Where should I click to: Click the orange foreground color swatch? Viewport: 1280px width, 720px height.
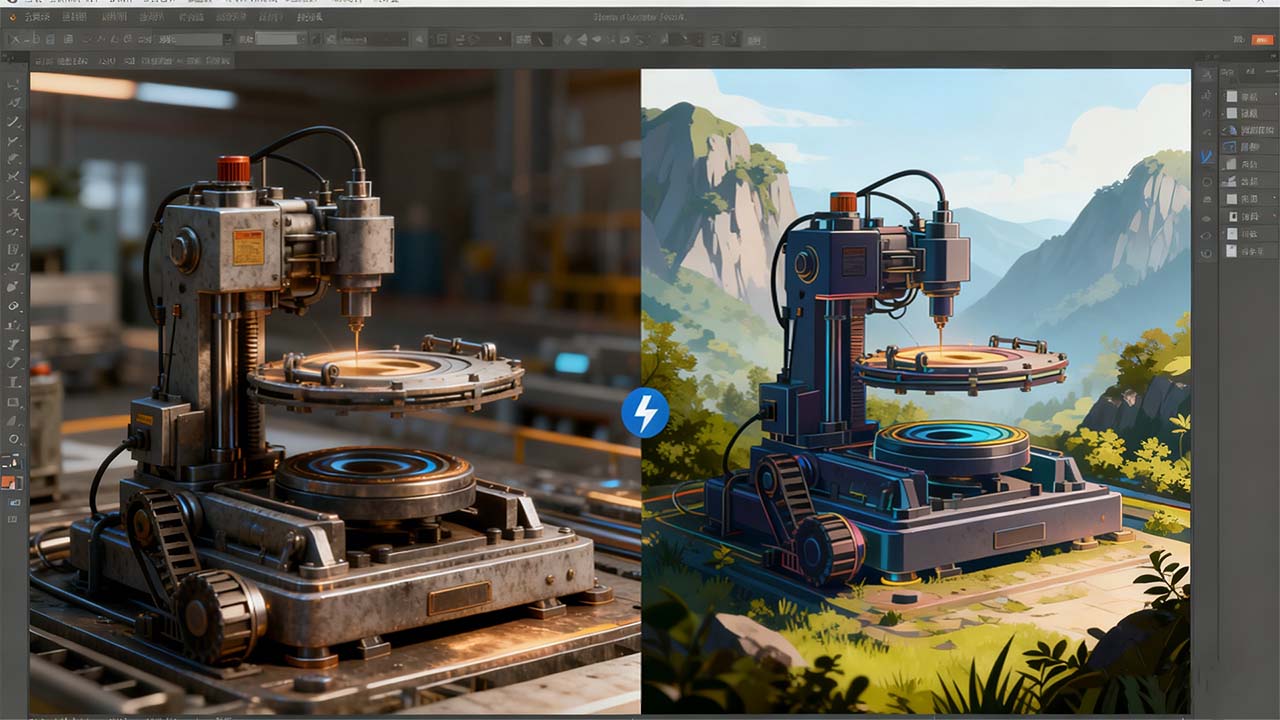pos(9,482)
